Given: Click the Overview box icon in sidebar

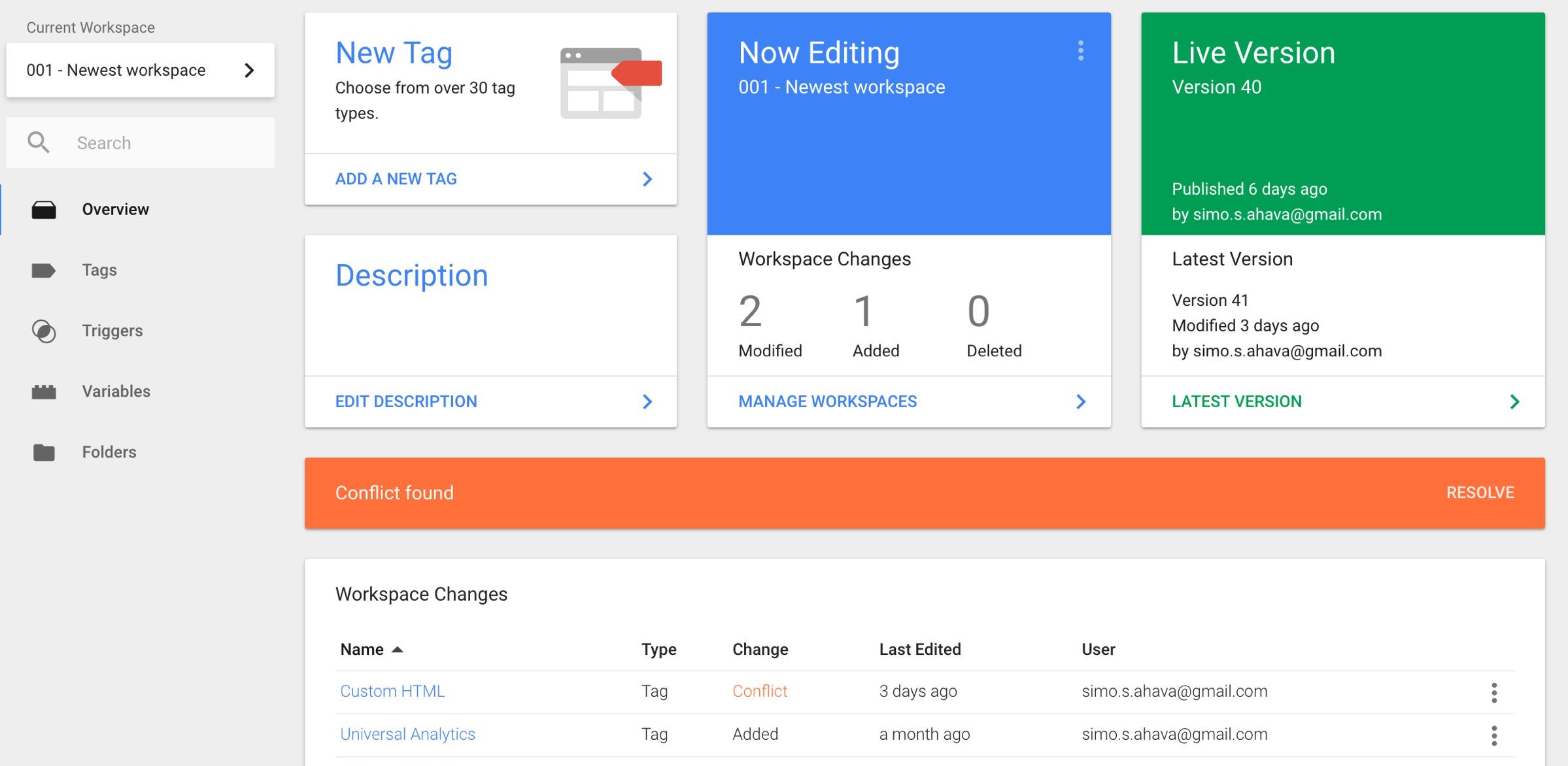Looking at the screenshot, I should coord(44,210).
